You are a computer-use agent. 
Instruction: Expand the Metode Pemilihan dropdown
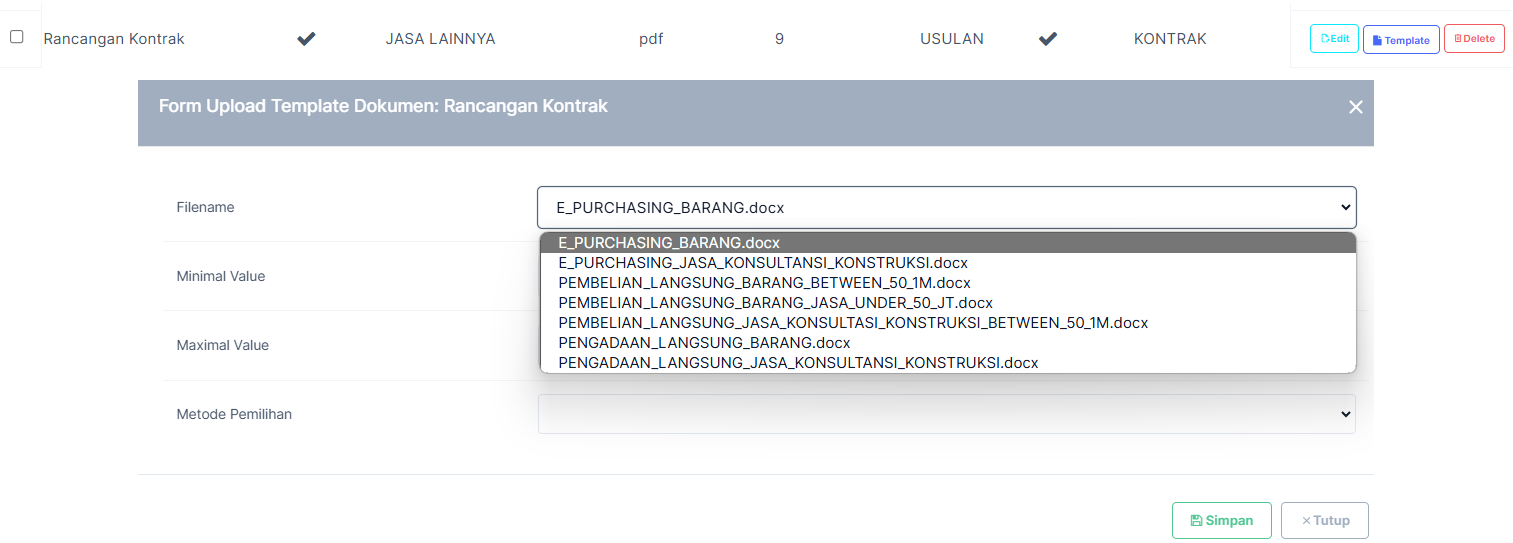[945, 414]
